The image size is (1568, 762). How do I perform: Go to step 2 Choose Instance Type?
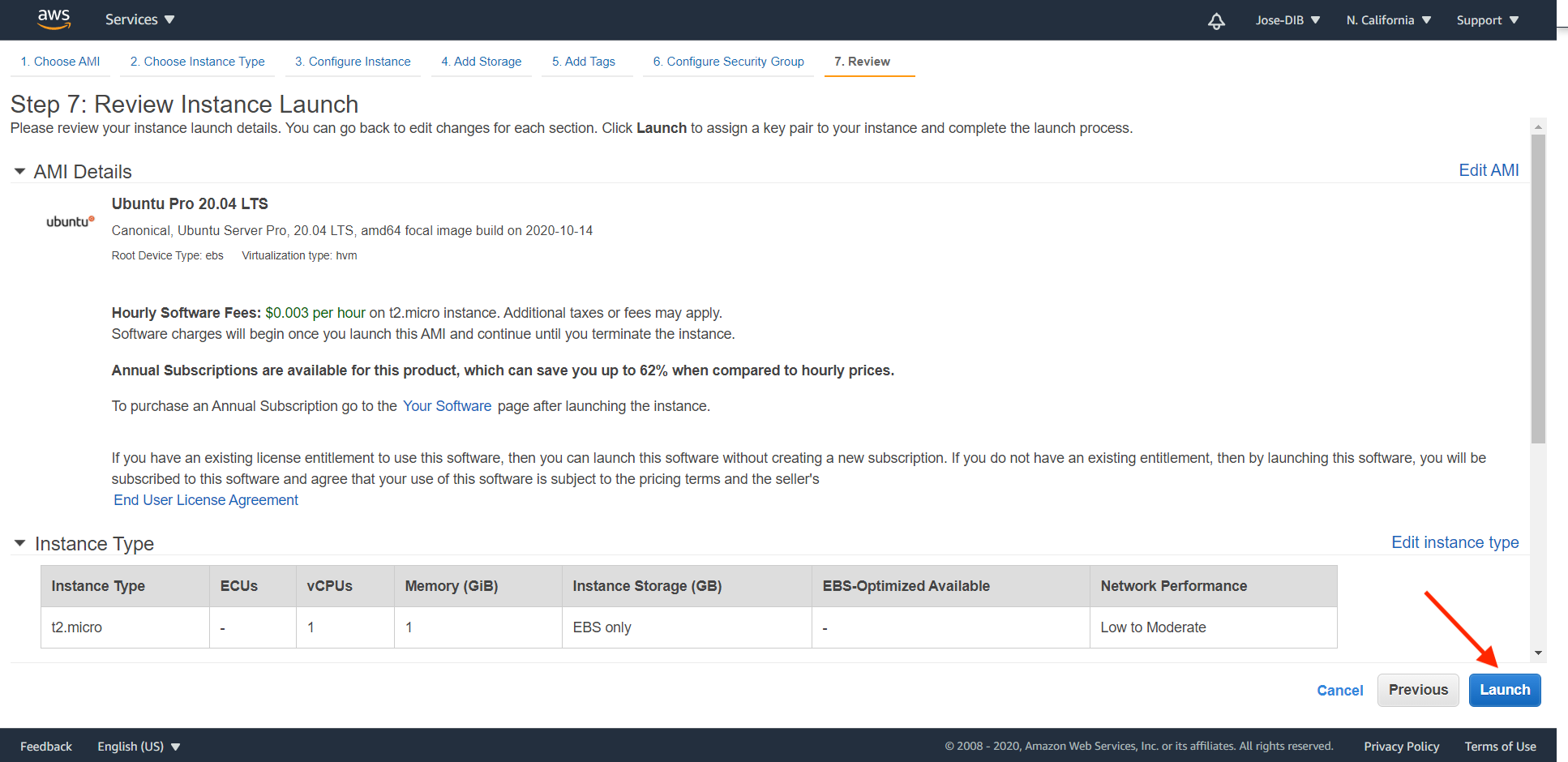(197, 62)
